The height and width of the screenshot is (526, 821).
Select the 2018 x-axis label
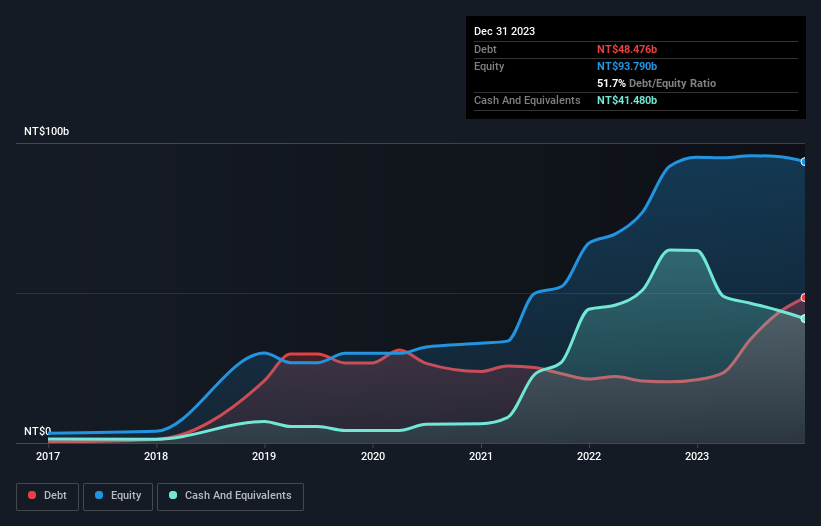click(x=156, y=456)
